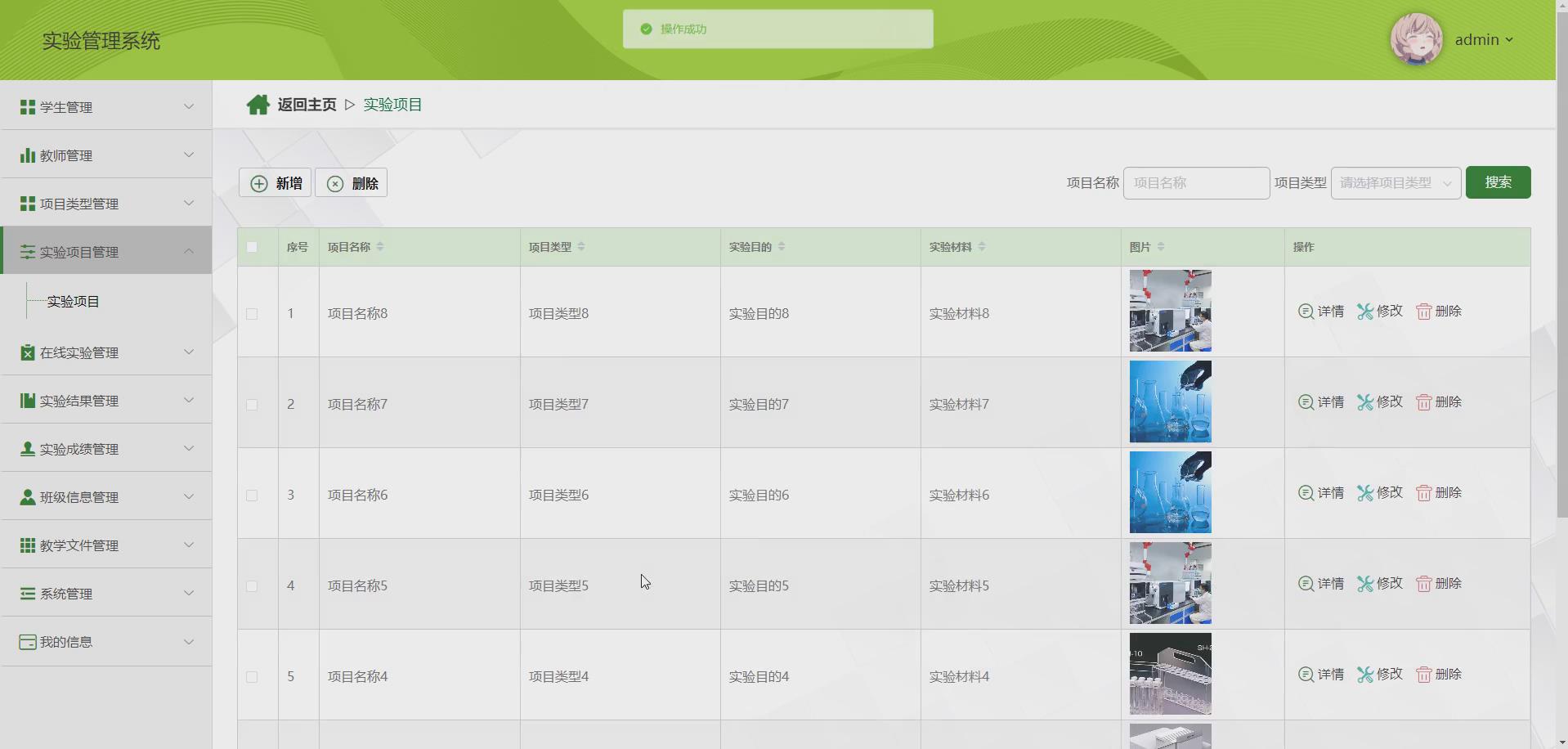Screen dimensions: 1568x749
Task: Expand the 在线实验管理 sidebar section
Action: click(x=106, y=352)
